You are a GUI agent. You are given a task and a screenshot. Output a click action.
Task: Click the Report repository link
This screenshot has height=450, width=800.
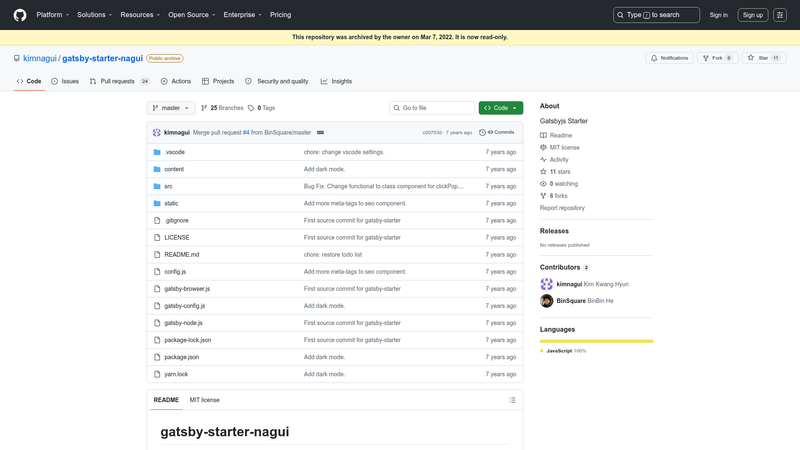click(x=562, y=208)
